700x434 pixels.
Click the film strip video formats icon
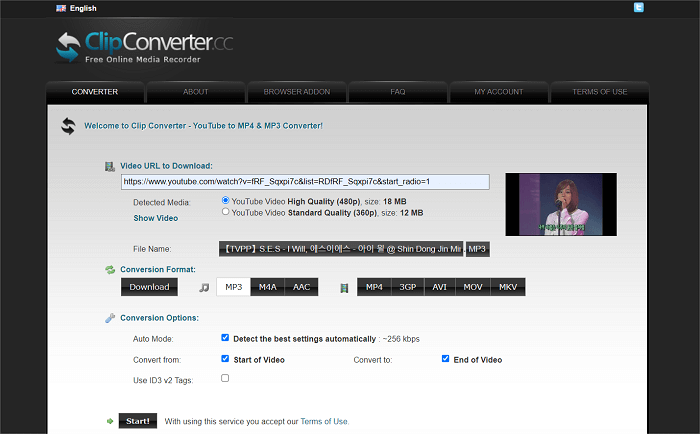point(344,288)
